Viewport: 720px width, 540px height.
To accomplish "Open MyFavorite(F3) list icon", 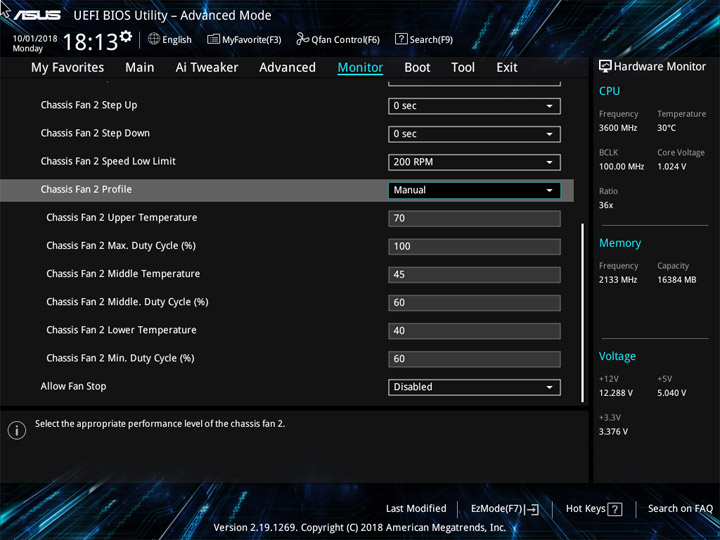I will click(x=214, y=39).
